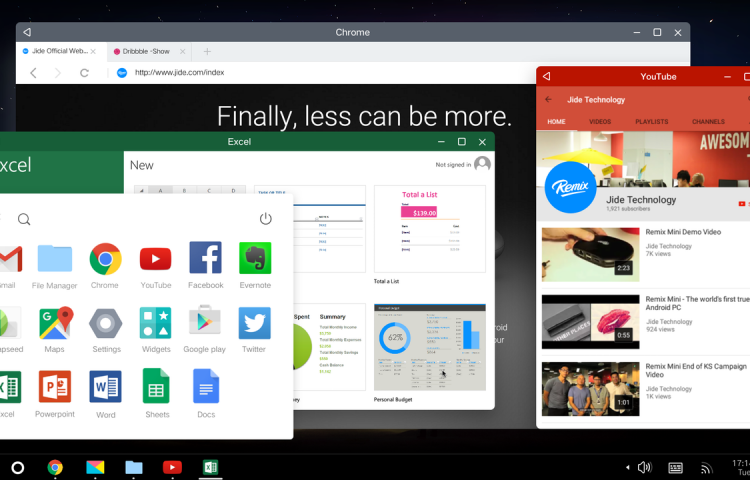Screen dimensions: 750x480
Task: Open a new Chrome tab with plus
Action: click(x=207, y=51)
